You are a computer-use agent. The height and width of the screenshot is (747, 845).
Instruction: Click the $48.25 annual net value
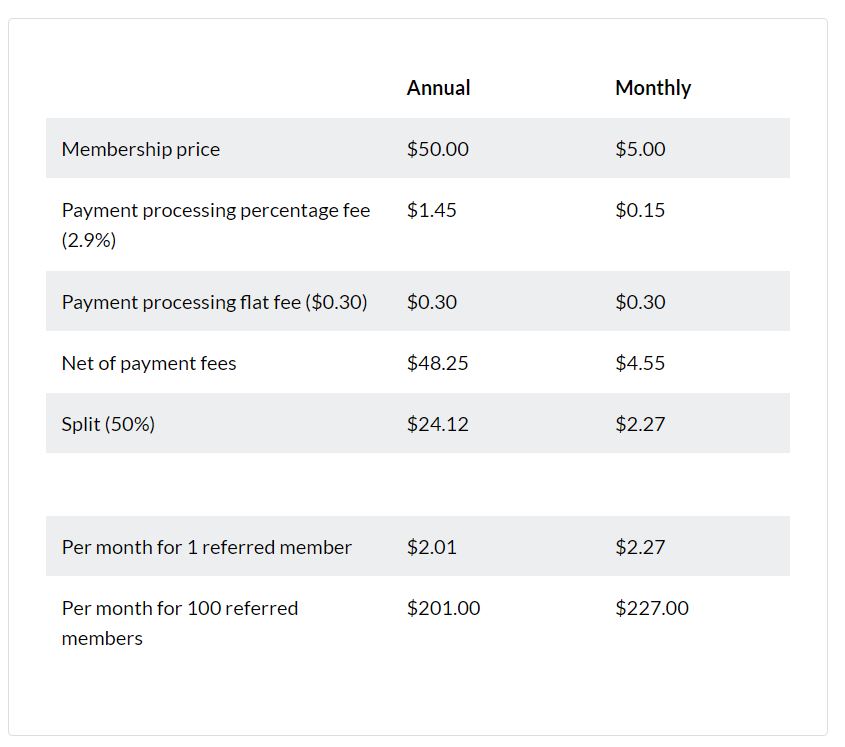point(437,363)
